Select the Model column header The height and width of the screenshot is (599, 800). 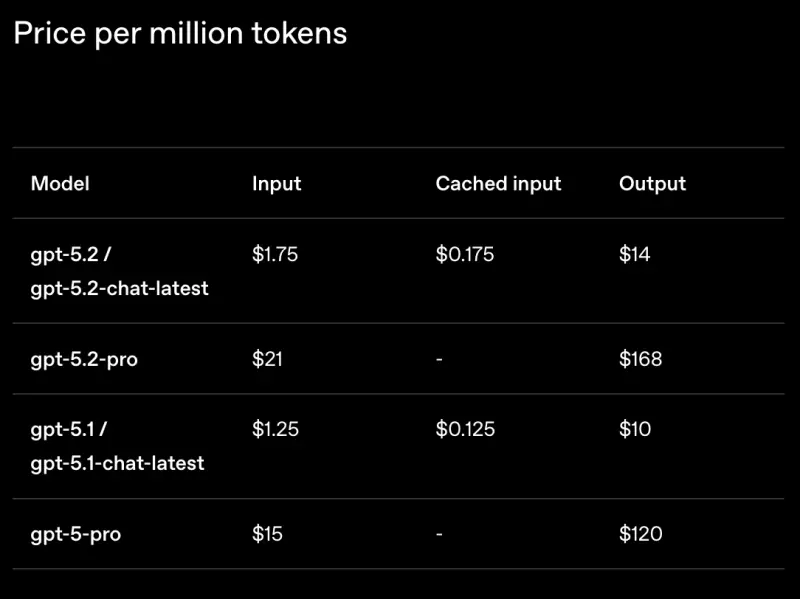point(60,183)
